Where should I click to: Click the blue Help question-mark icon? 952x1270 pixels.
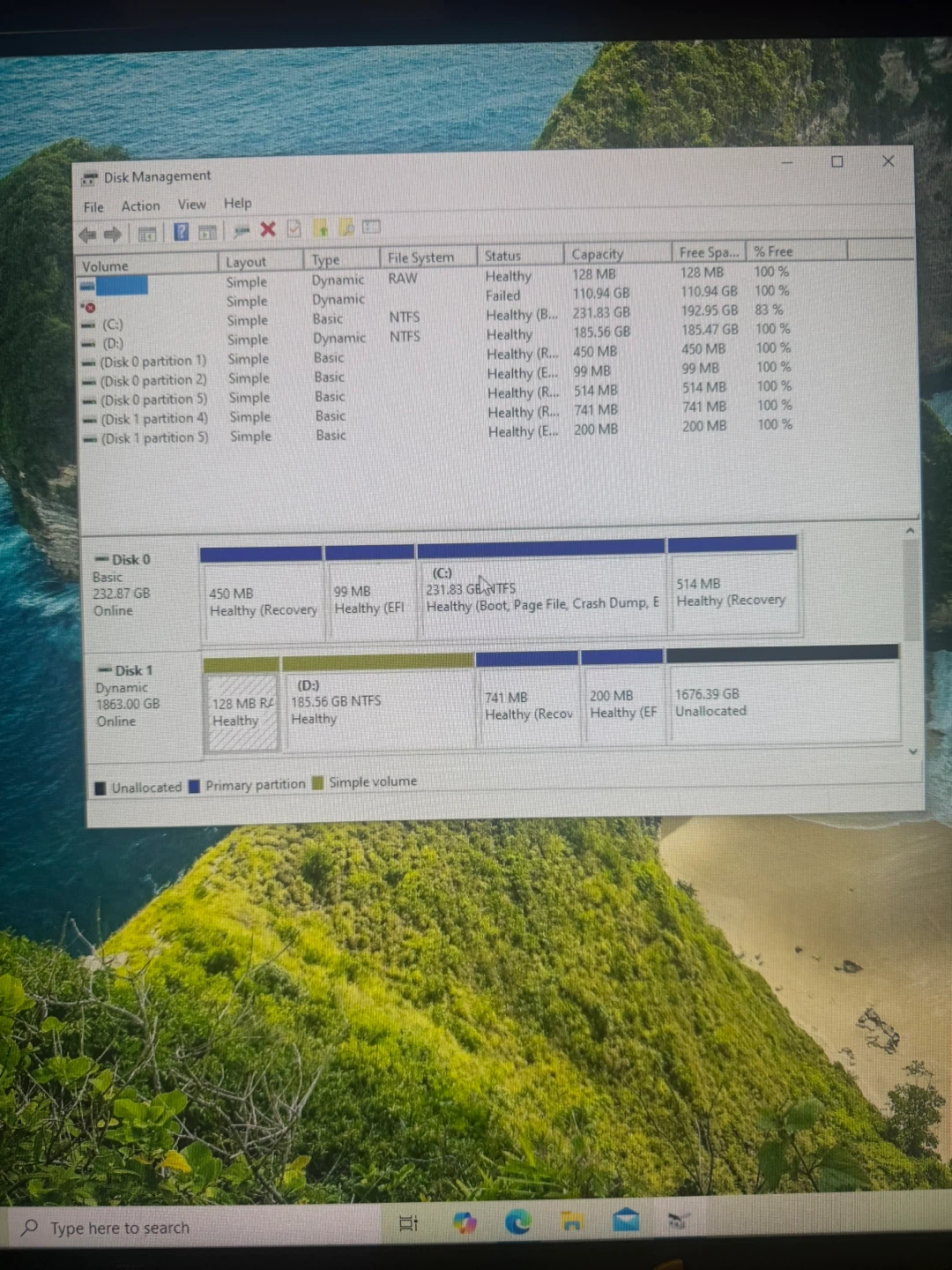pyautogui.click(x=181, y=232)
